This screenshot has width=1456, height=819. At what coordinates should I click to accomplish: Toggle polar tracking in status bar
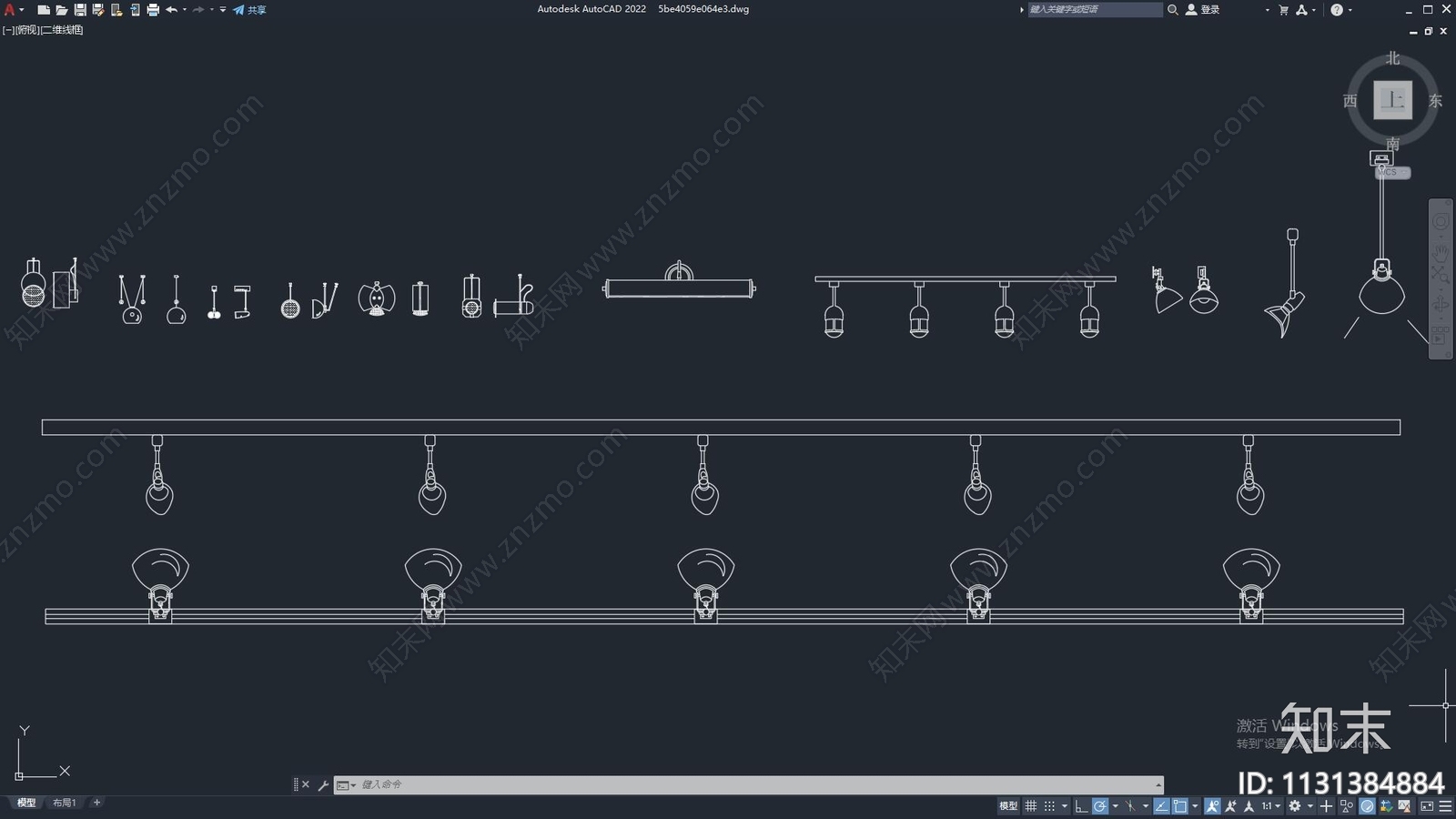[x=1100, y=806]
